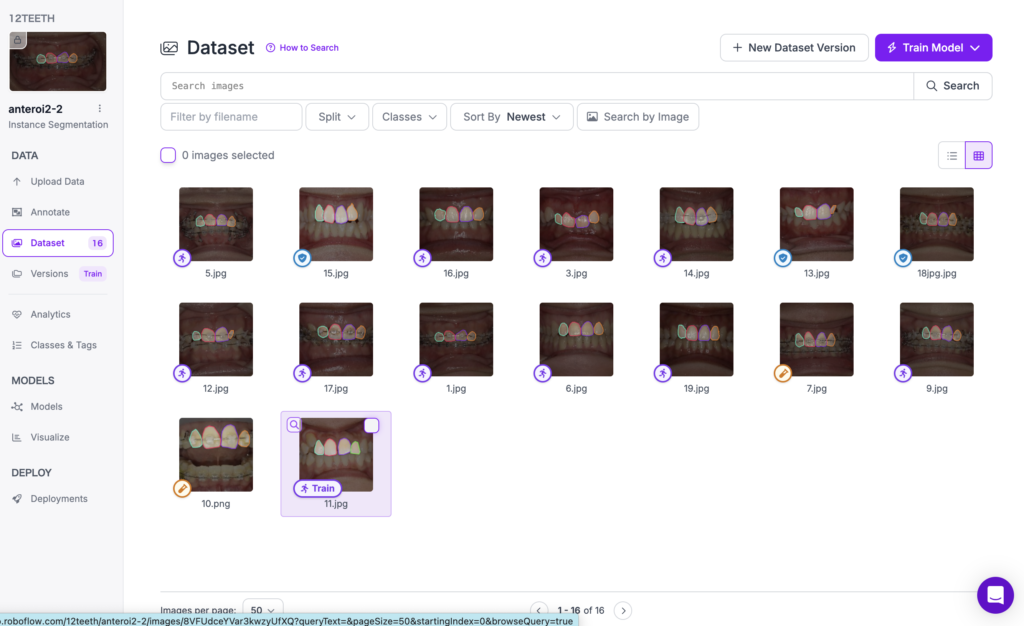Toggle the select all images checkbox

tap(168, 155)
